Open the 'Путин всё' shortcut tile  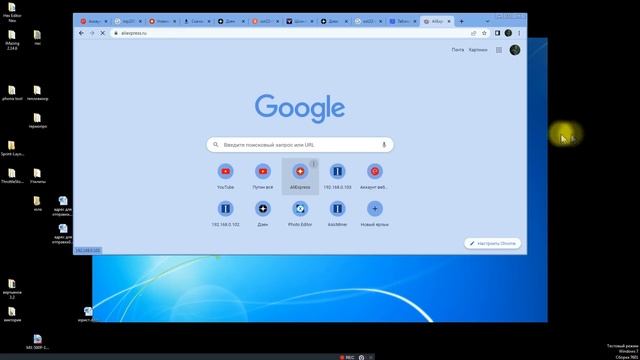tap(263, 176)
